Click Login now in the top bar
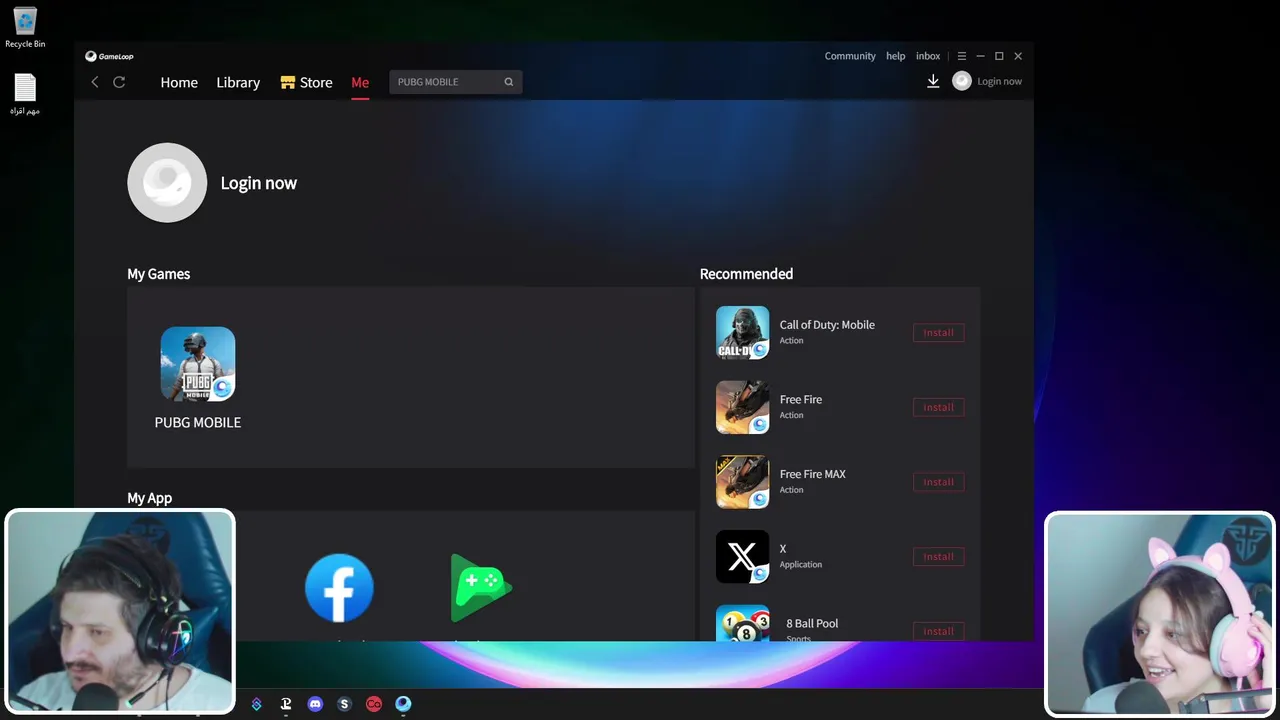The image size is (1280, 720). click(999, 81)
